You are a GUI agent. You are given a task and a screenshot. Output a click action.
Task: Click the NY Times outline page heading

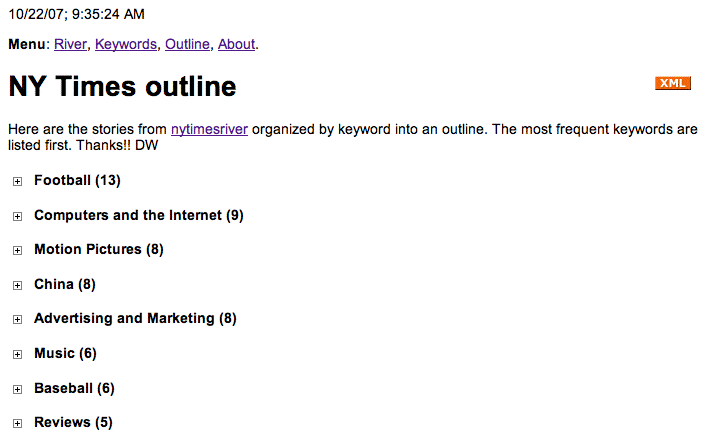(x=122, y=87)
